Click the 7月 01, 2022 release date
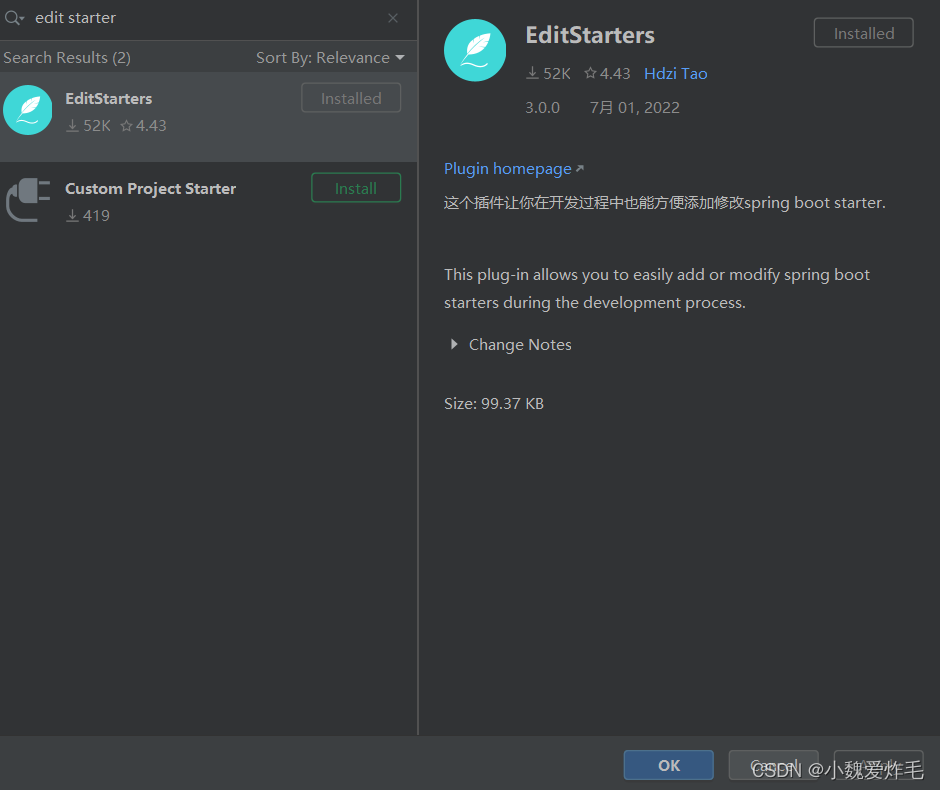940x790 pixels. click(634, 107)
